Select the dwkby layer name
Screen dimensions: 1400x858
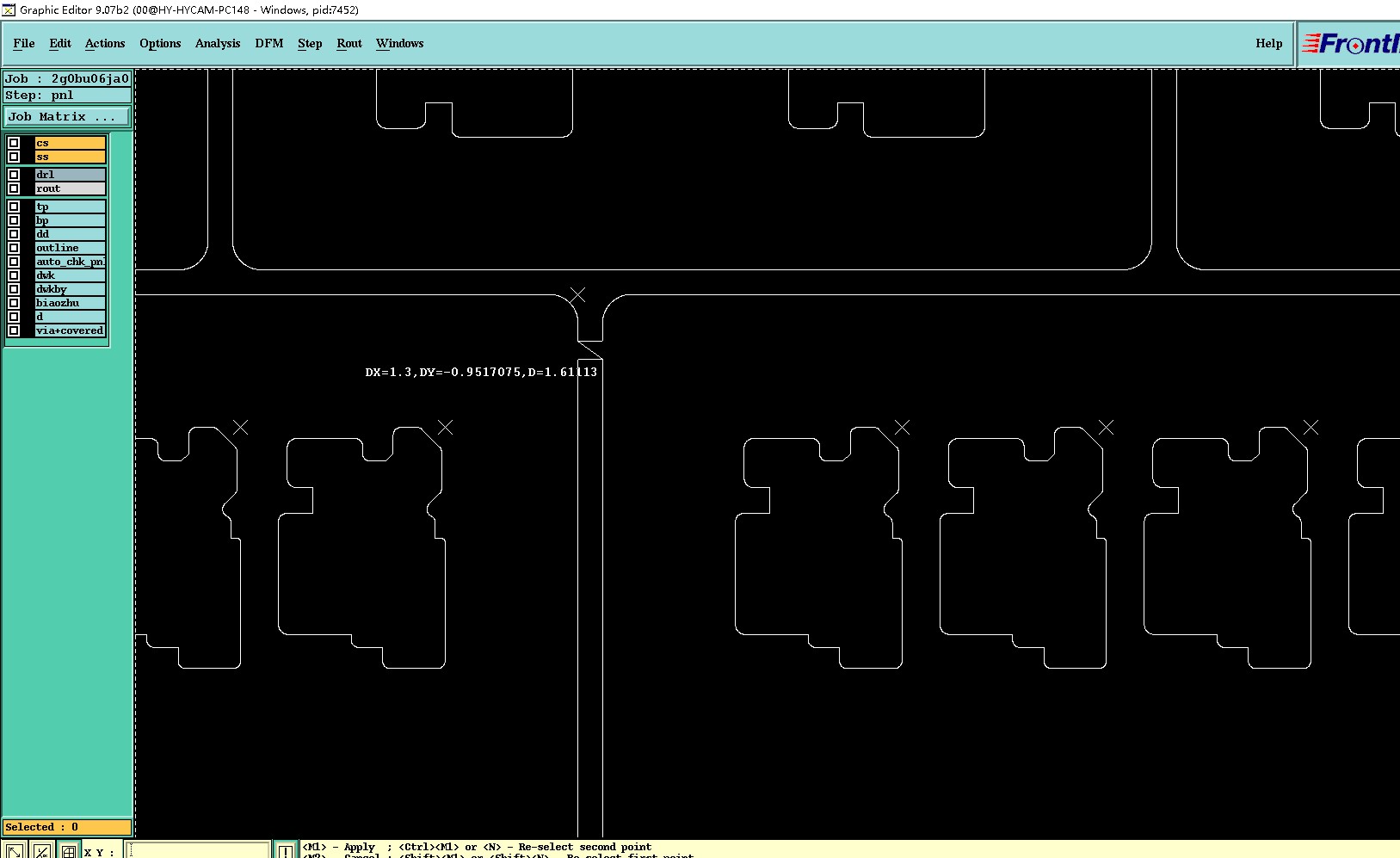click(x=70, y=289)
